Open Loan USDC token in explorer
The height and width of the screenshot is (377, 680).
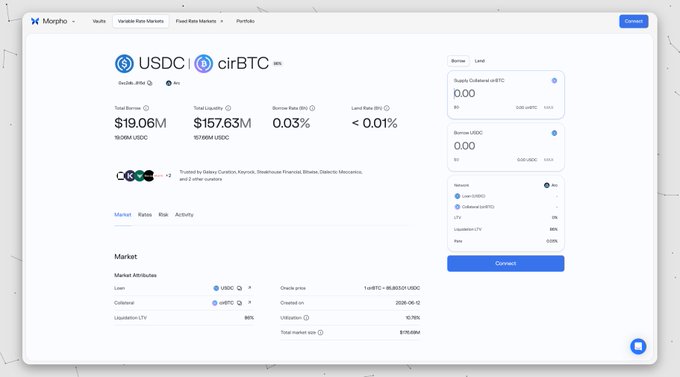point(249,288)
